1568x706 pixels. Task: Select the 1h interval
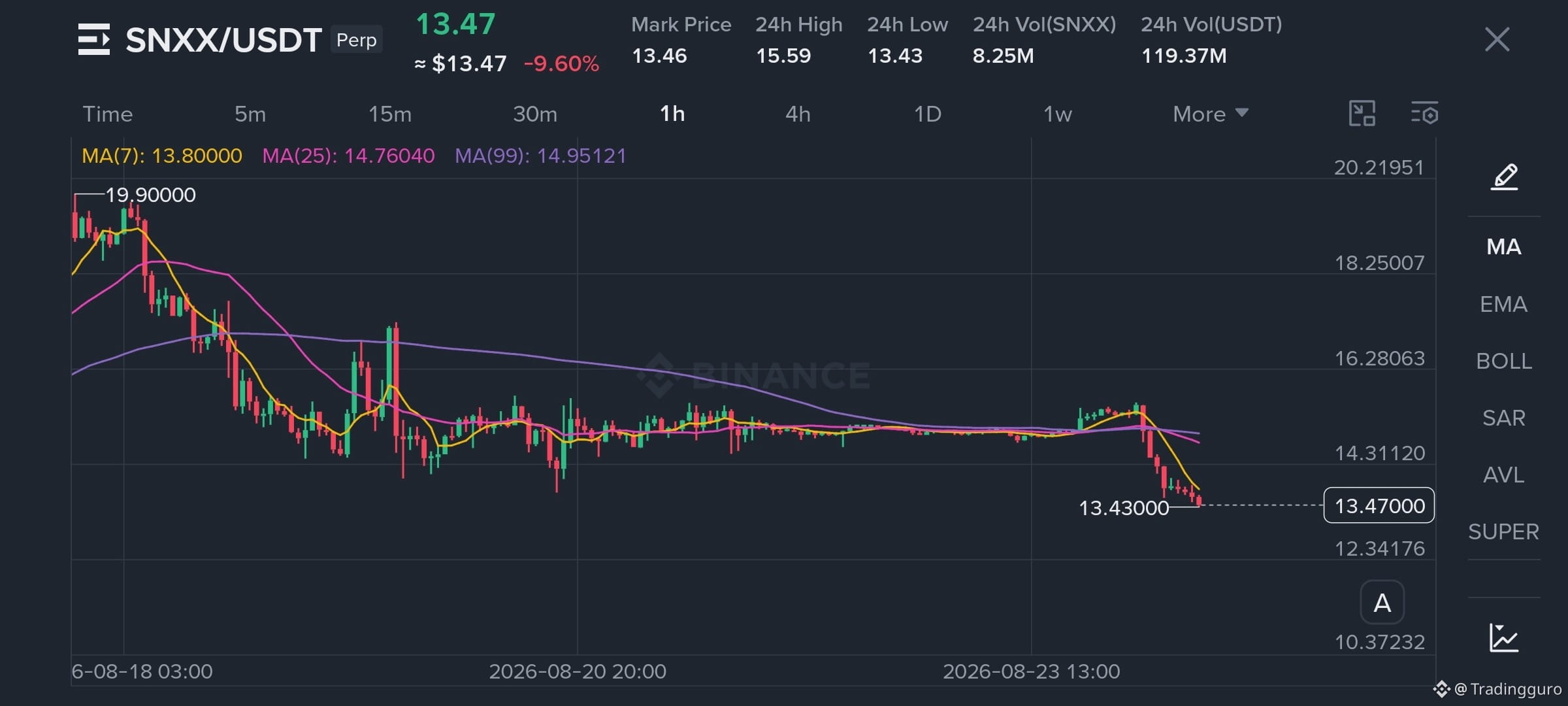[x=672, y=114]
